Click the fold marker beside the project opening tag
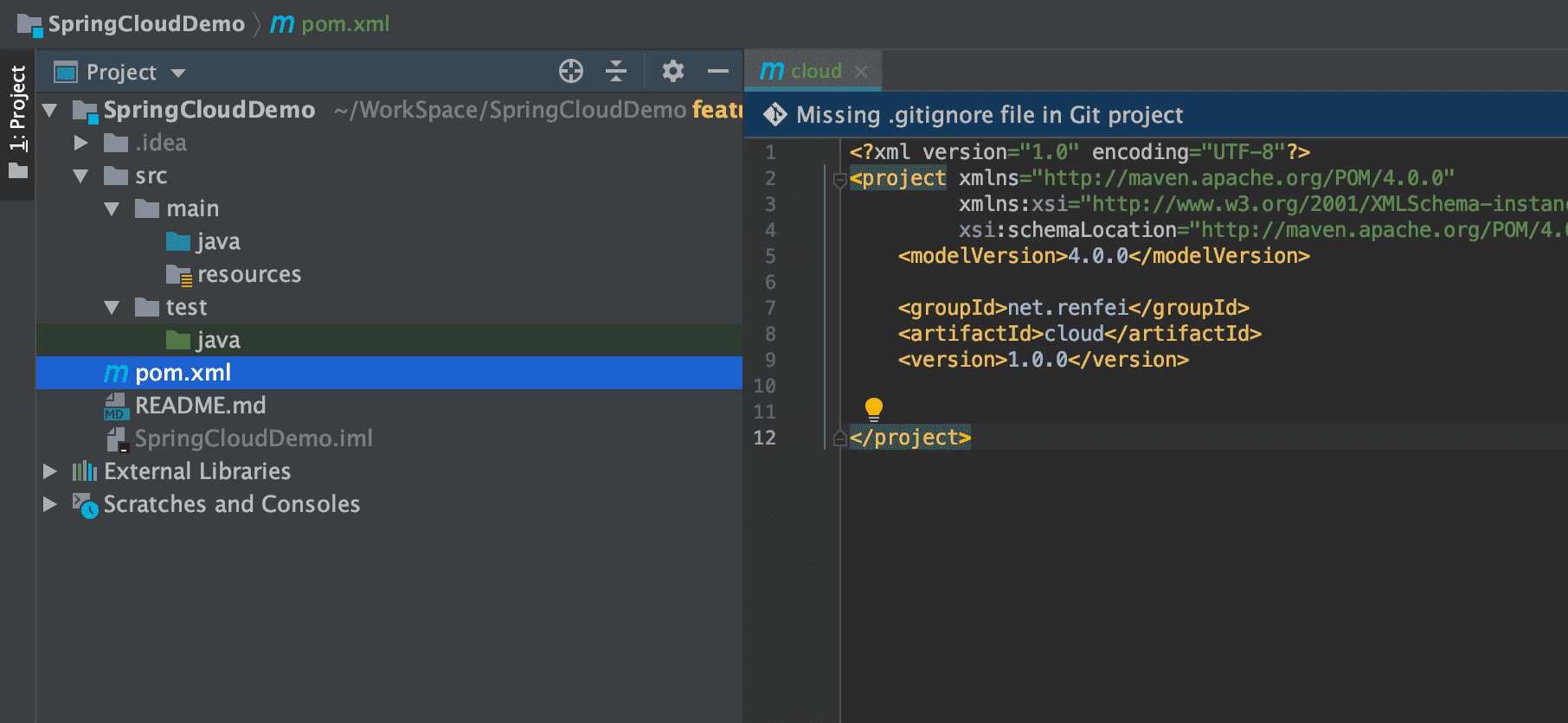The image size is (1568, 723). 839,180
